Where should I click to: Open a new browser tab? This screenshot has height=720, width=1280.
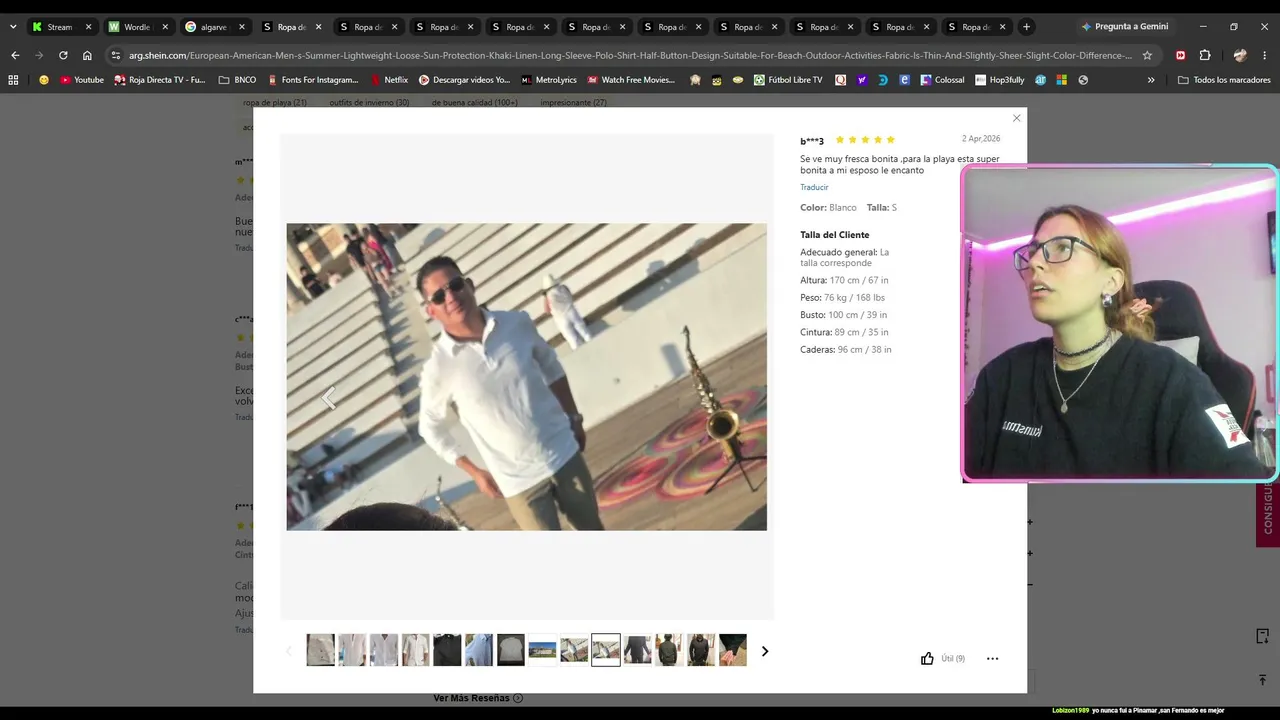(1026, 27)
